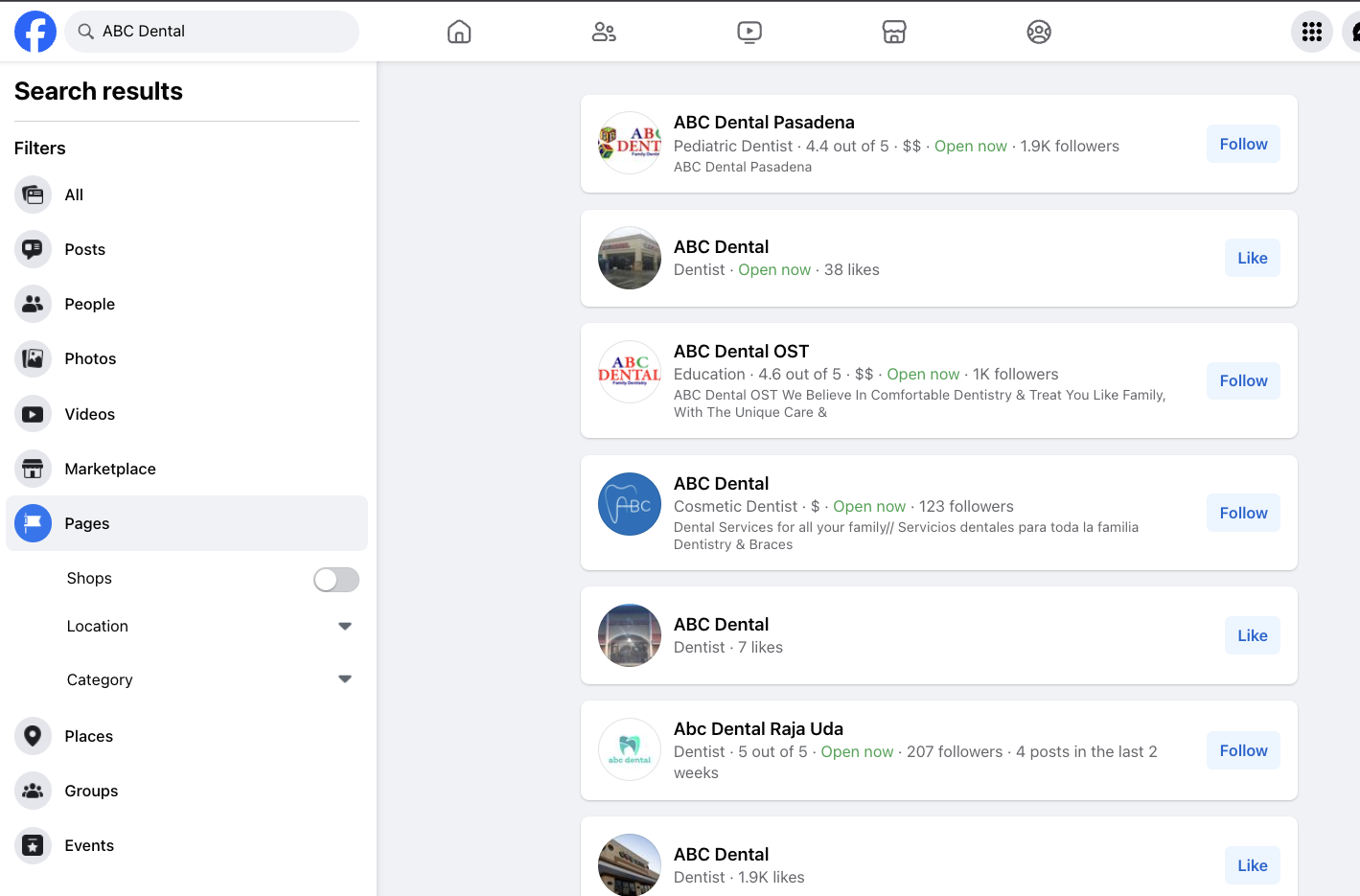Open the Groups icon in top navigation
Image resolution: width=1360 pixels, height=896 pixels.
(1039, 32)
